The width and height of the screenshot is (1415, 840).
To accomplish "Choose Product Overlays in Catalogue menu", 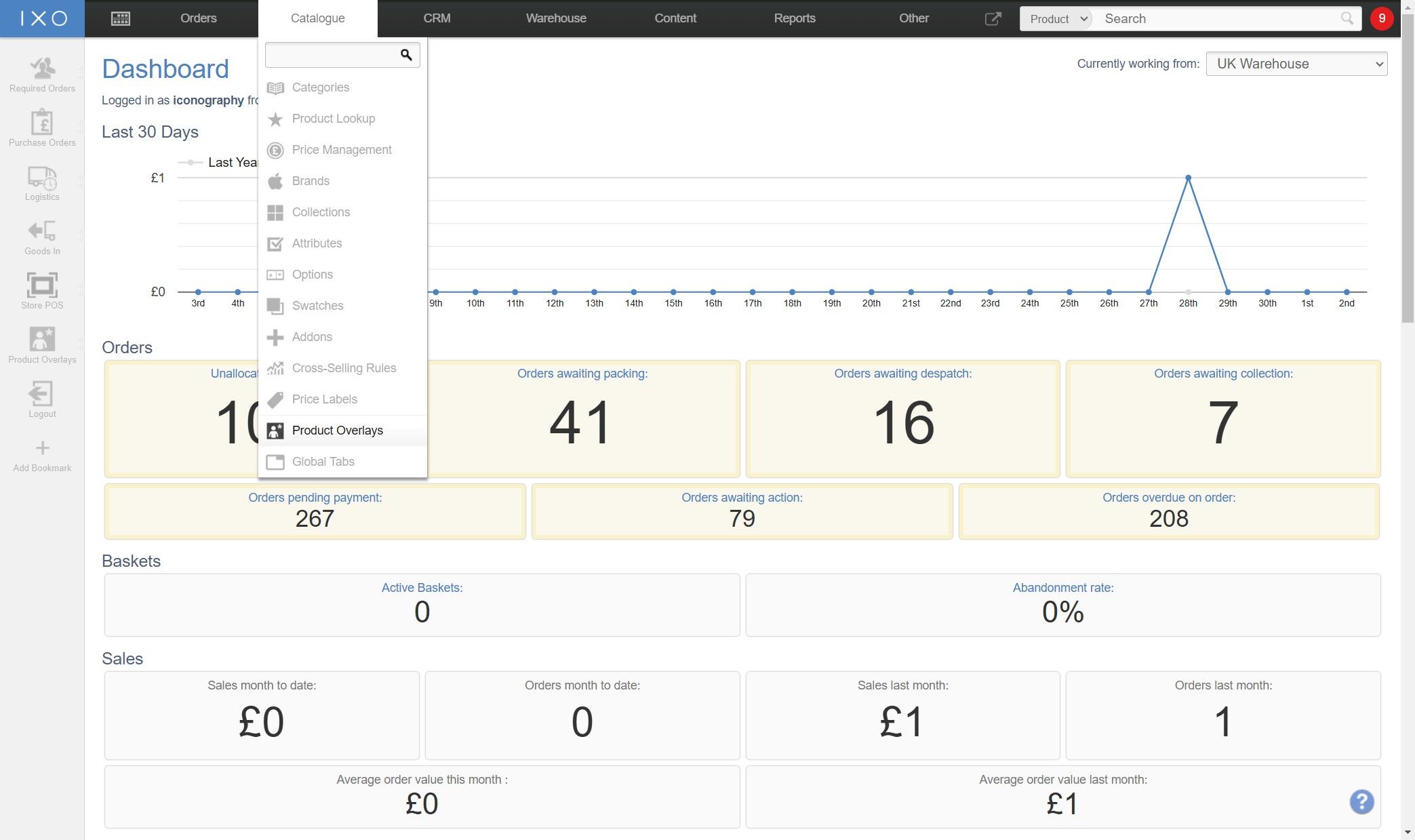I will [337, 431].
